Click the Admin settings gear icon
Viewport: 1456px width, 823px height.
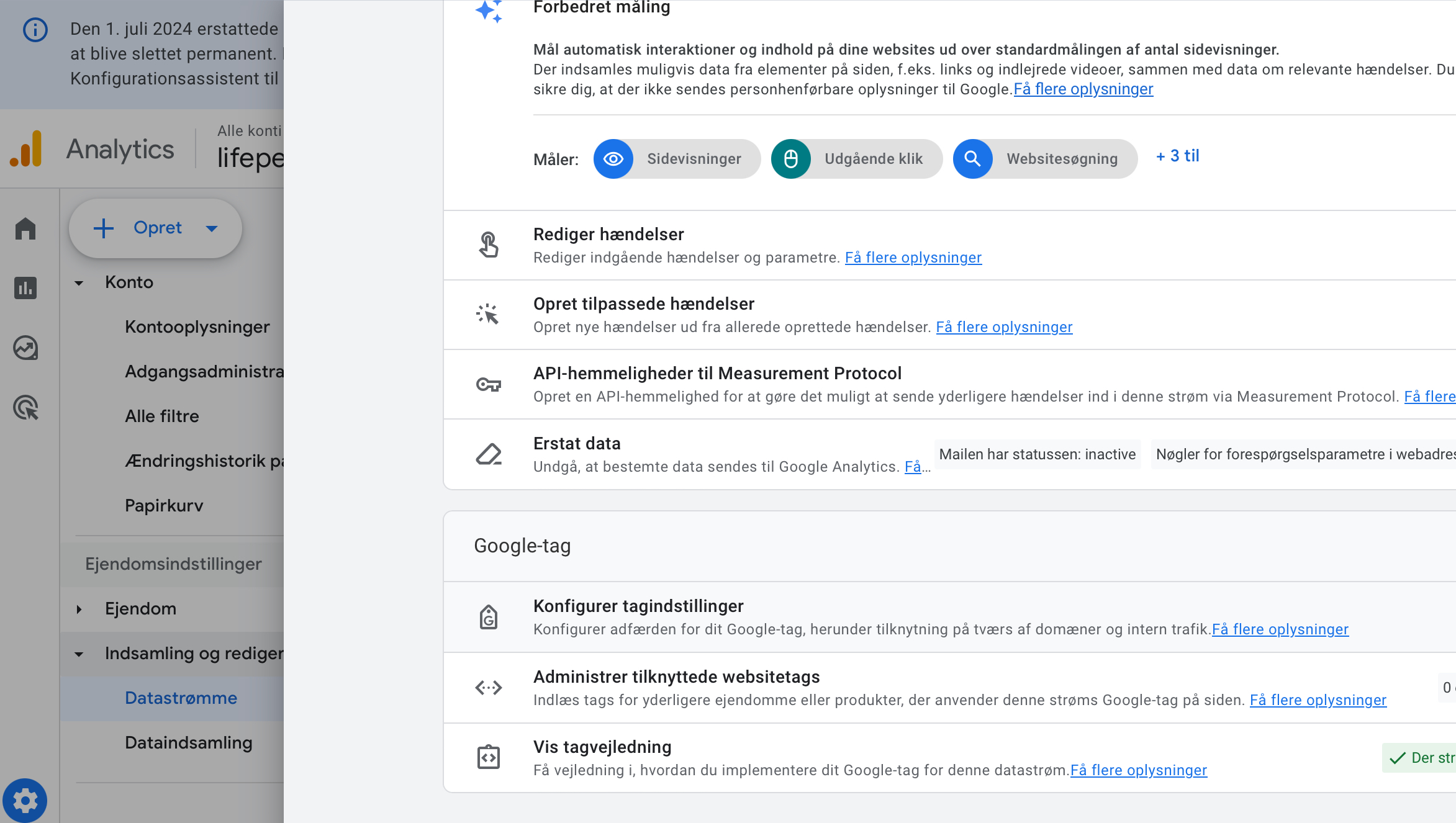click(x=25, y=800)
